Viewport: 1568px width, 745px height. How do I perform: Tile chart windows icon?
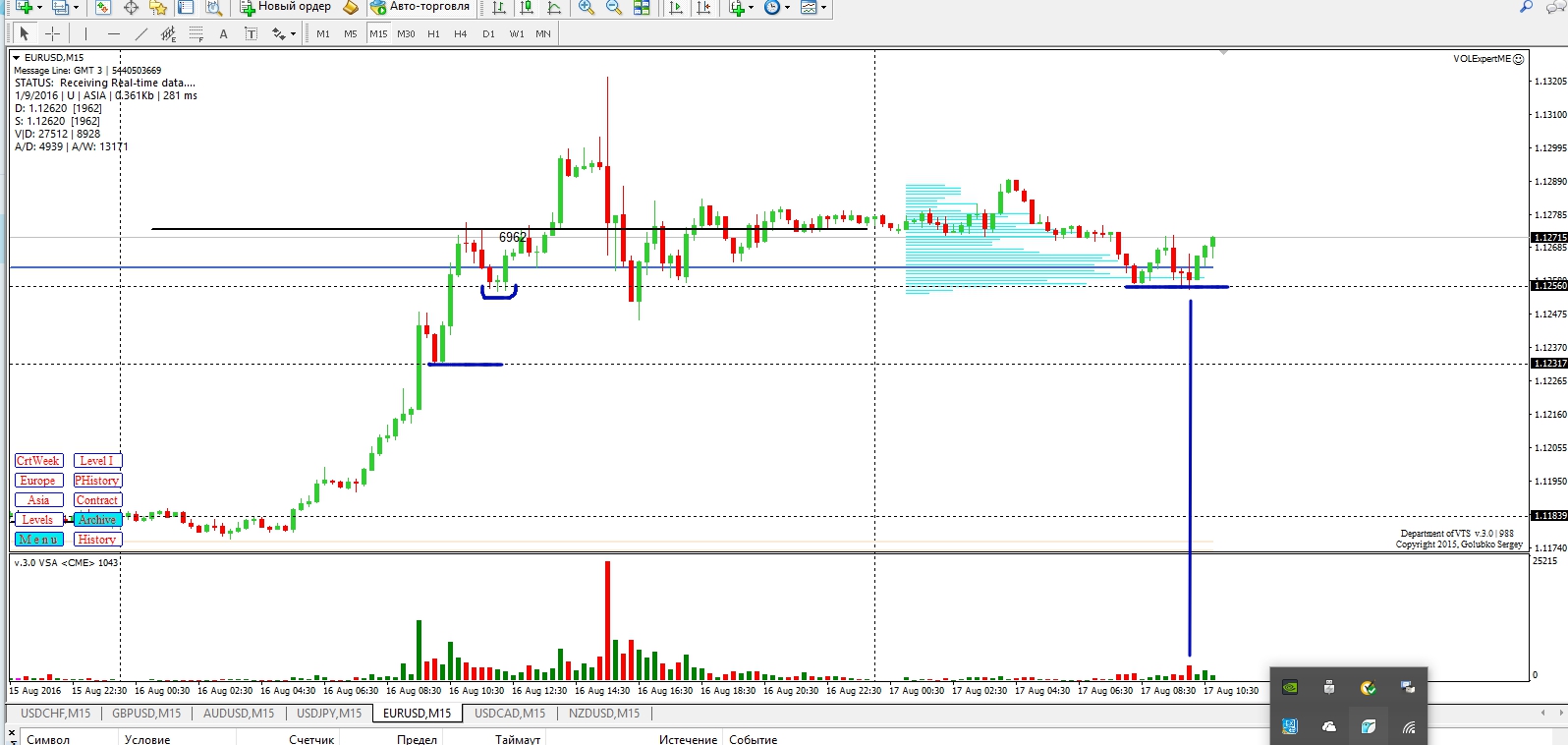point(642,7)
